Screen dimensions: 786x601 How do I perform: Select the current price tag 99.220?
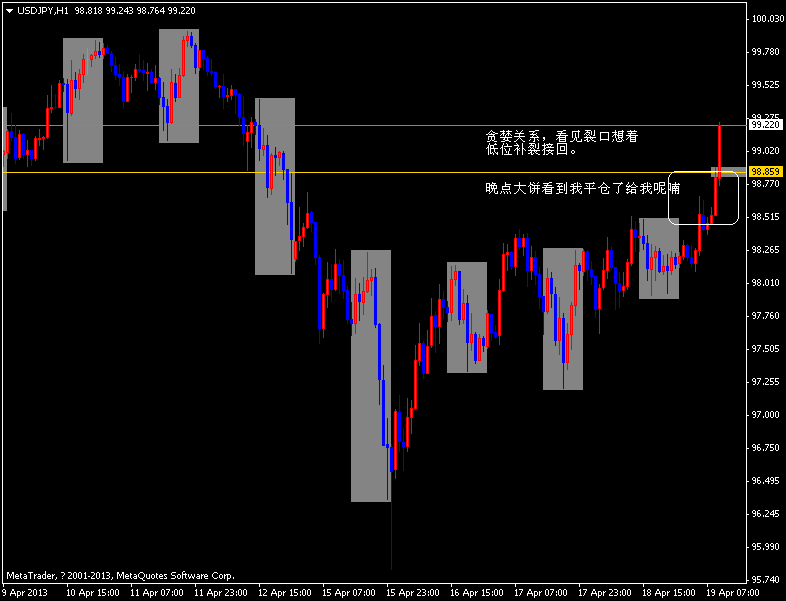click(x=765, y=124)
